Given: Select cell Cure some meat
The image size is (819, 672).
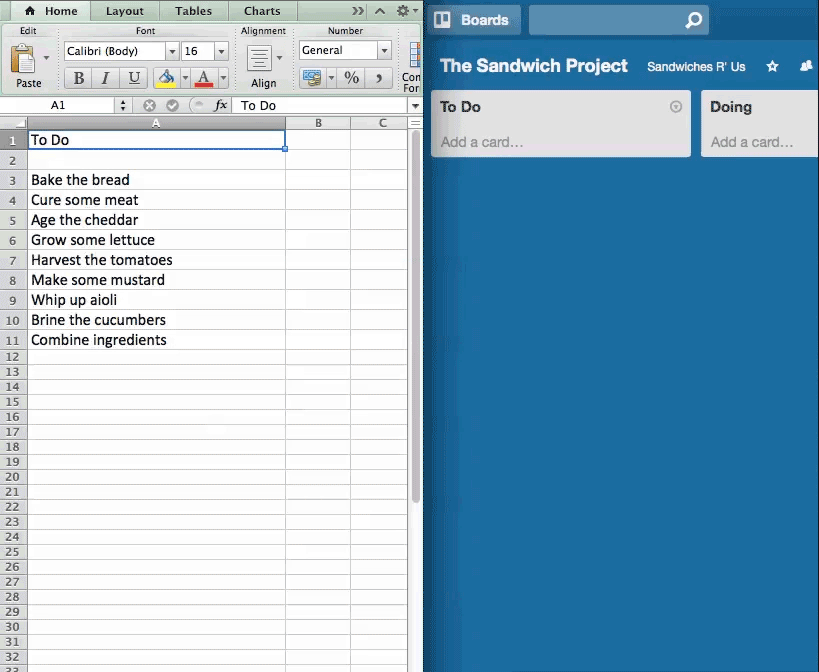Looking at the screenshot, I should (x=156, y=200).
